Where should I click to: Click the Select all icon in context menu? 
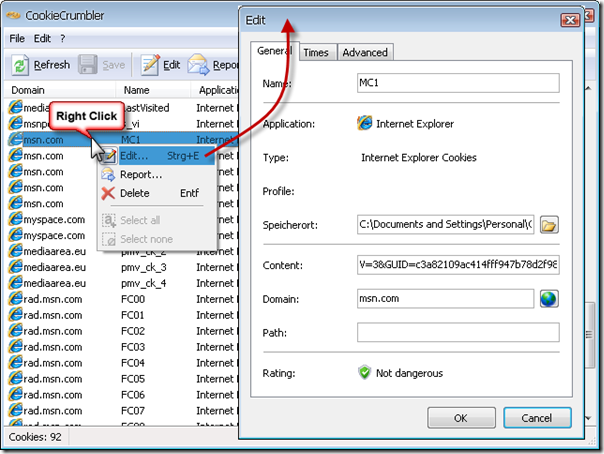109,220
